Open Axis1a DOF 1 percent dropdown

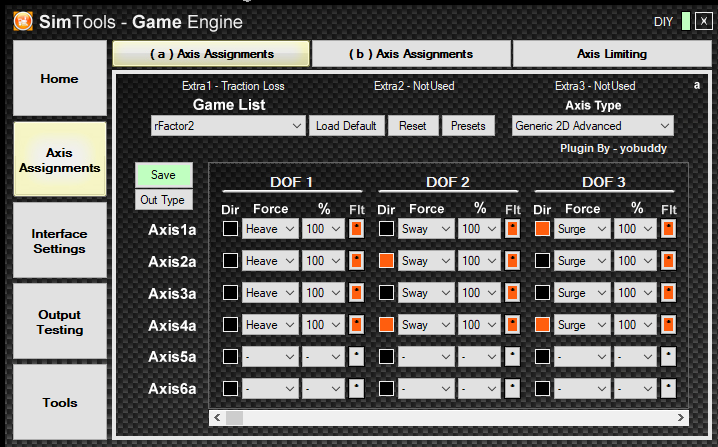[323, 229]
